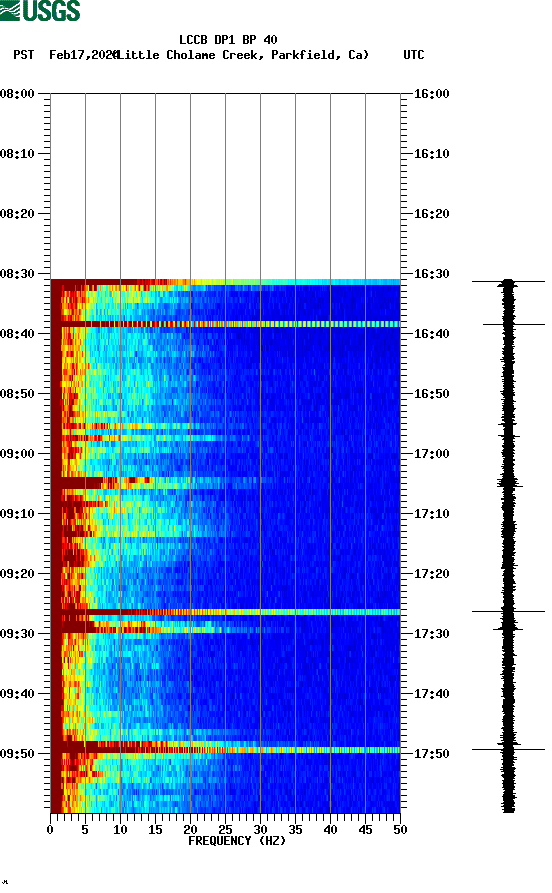The width and height of the screenshot is (552, 893).
Task: Click the seismogram spike near 17:29 UTC
Action: click(508, 628)
